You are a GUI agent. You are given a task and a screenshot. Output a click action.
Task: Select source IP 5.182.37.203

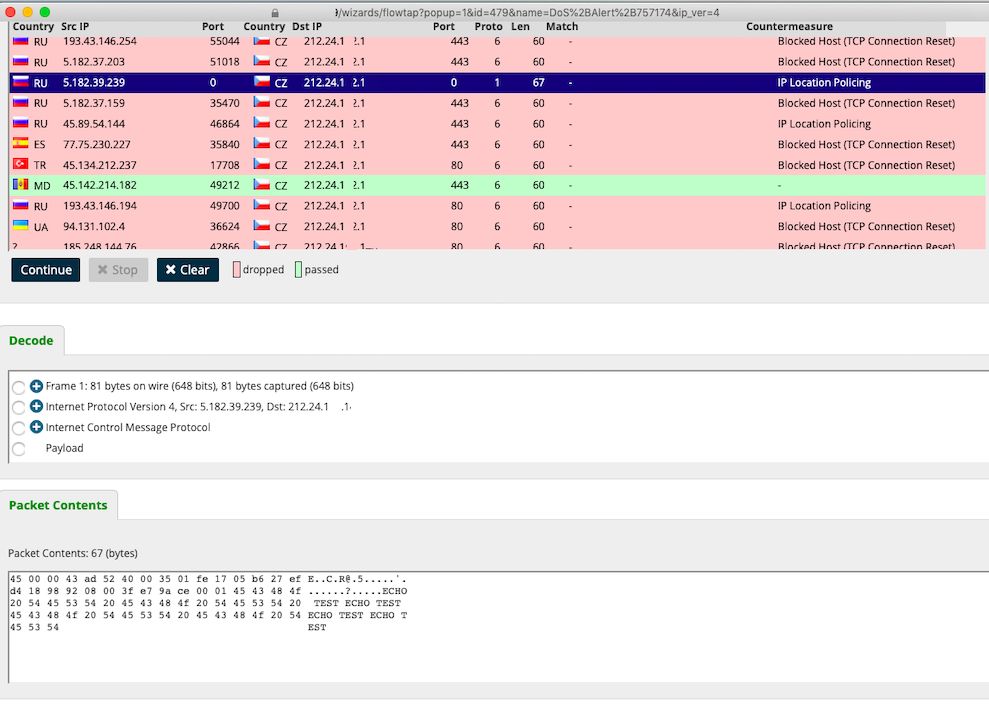tap(93, 62)
